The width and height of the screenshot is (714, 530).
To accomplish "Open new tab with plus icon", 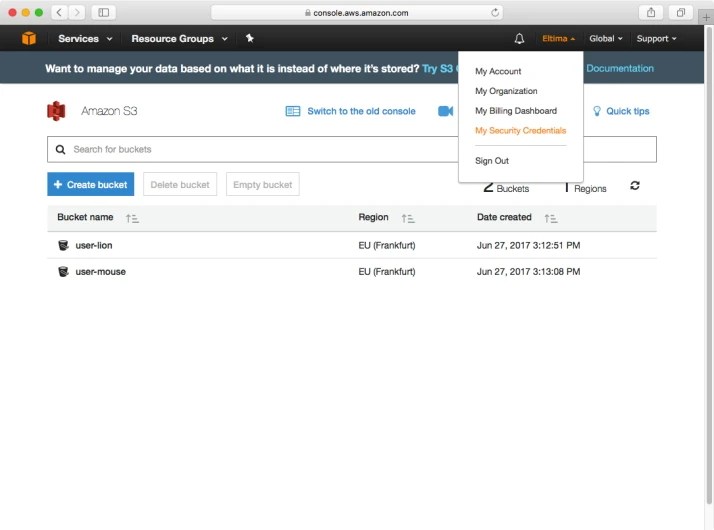I will click(706, 18).
